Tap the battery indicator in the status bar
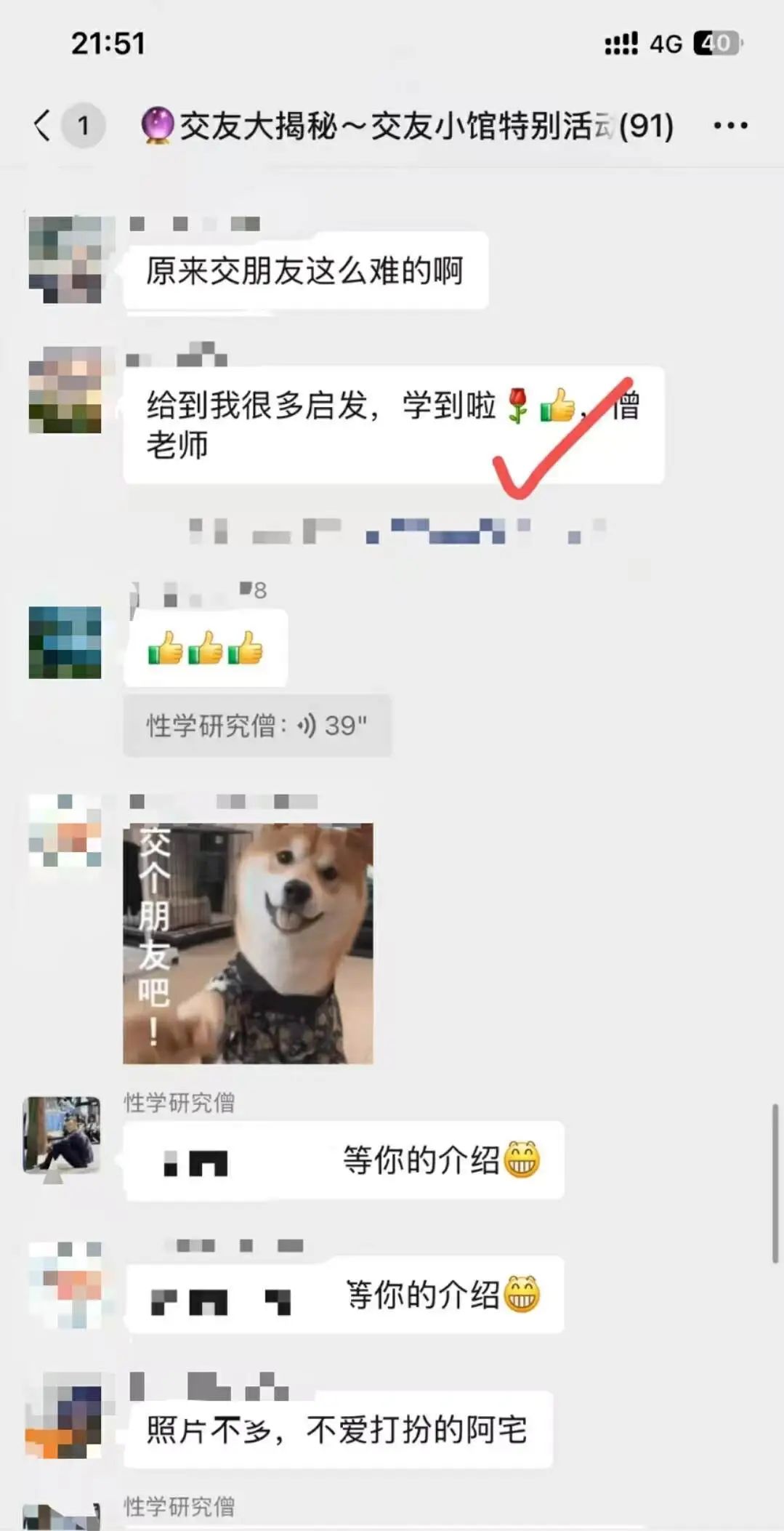 pos(718,43)
